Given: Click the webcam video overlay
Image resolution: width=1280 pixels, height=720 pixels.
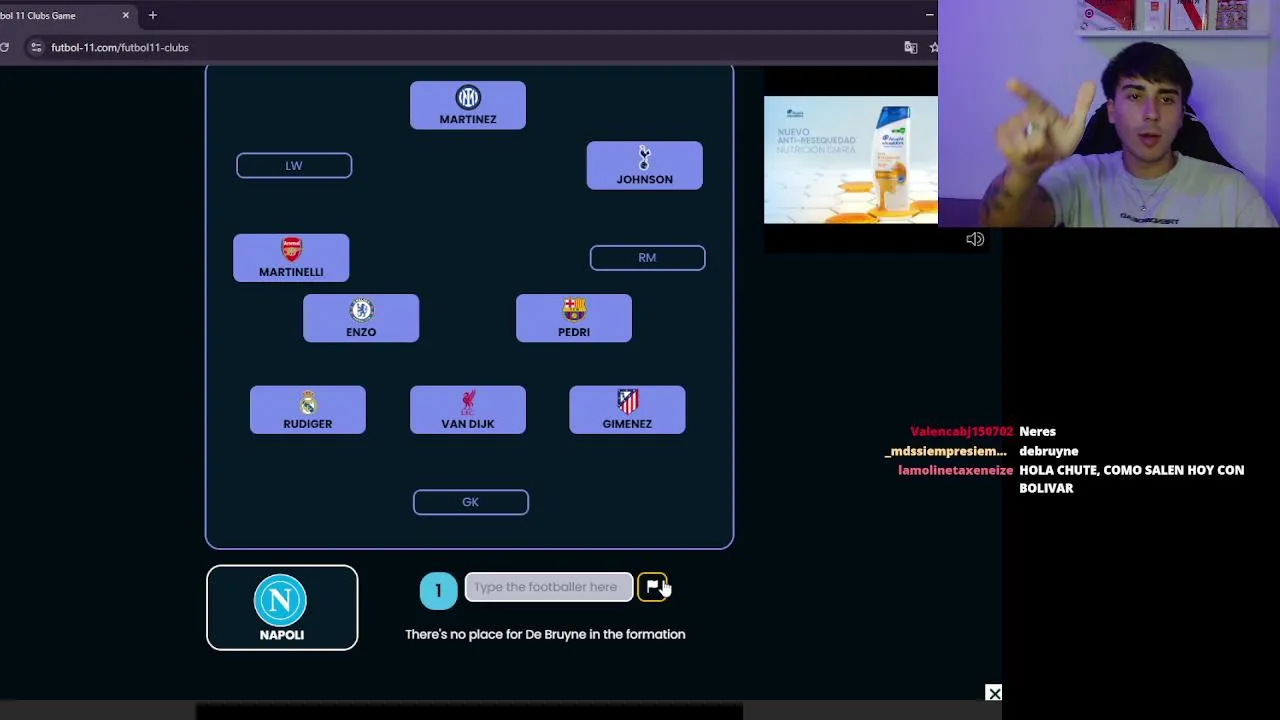Looking at the screenshot, I should pyautogui.click(x=1109, y=114).
